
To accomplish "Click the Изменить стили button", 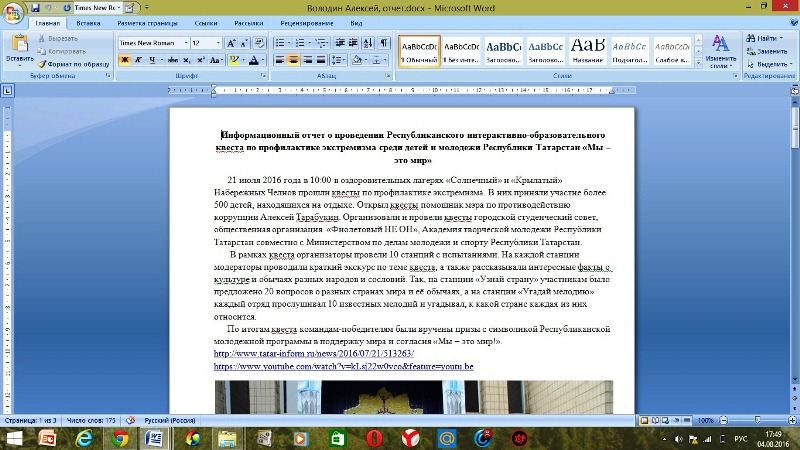I will [720, 55].
